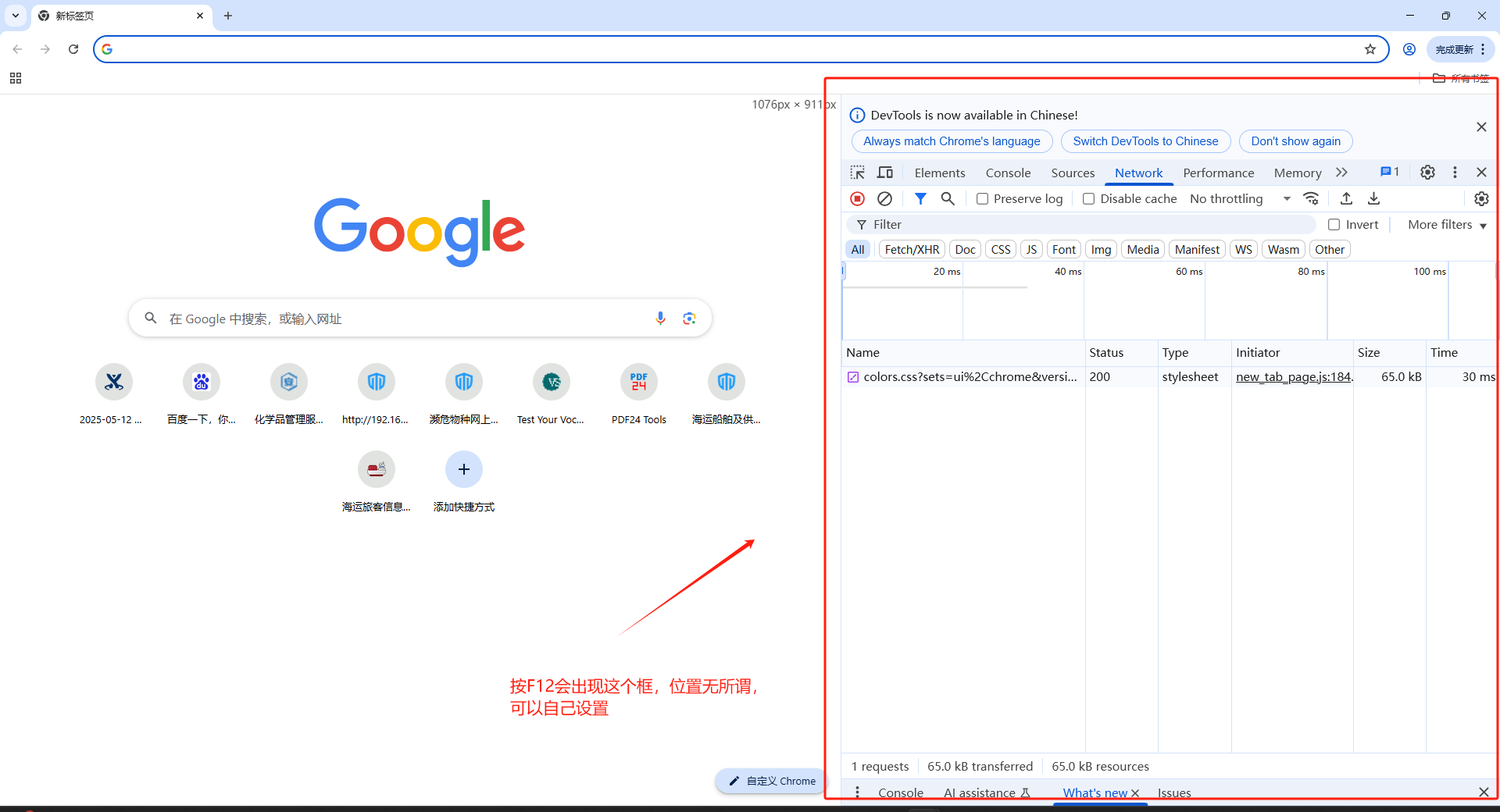Switch to the Elements tab
The width and height of the screenshot is (1500, 812).
[x=940, y=173]
